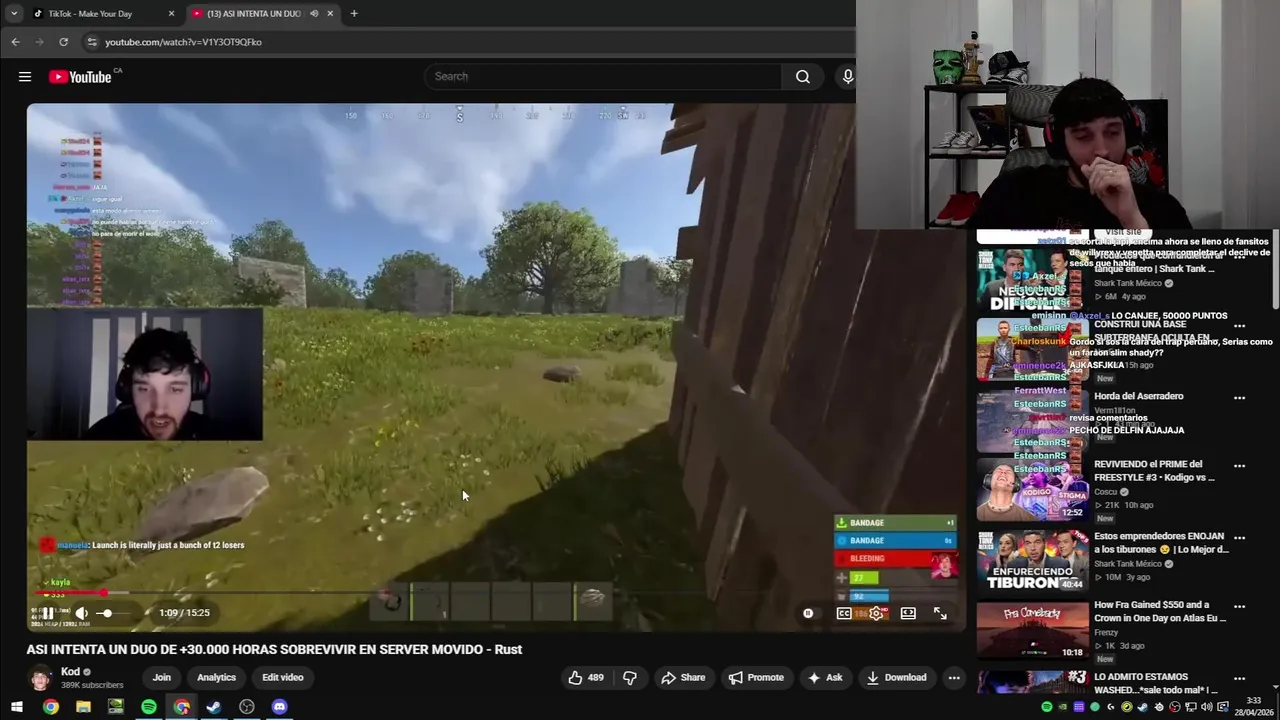This screenshot has height=720, width=1280.
Task: Download the video
Action: pyautogui.click(x=897, y=677)
